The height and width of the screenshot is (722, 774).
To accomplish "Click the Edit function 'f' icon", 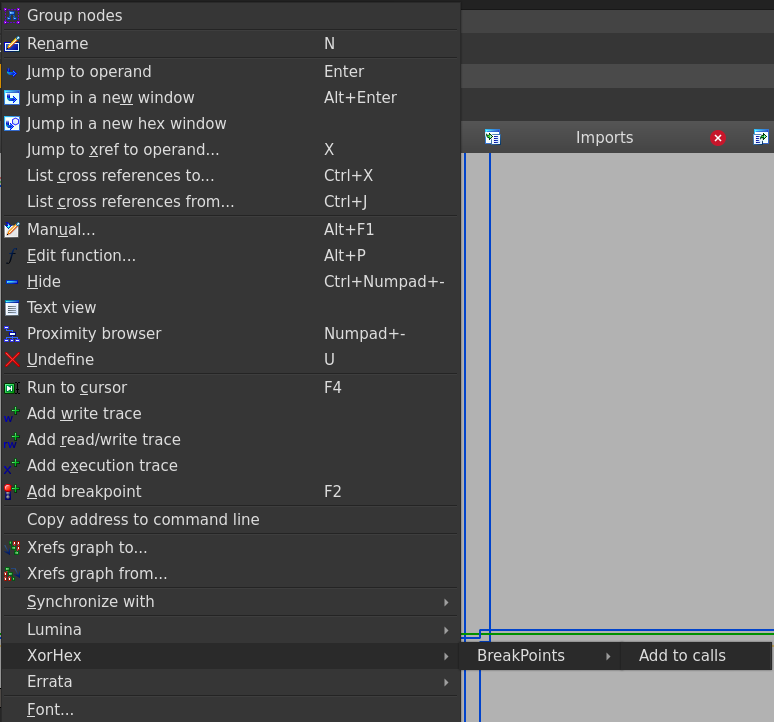I will [12, 256].
